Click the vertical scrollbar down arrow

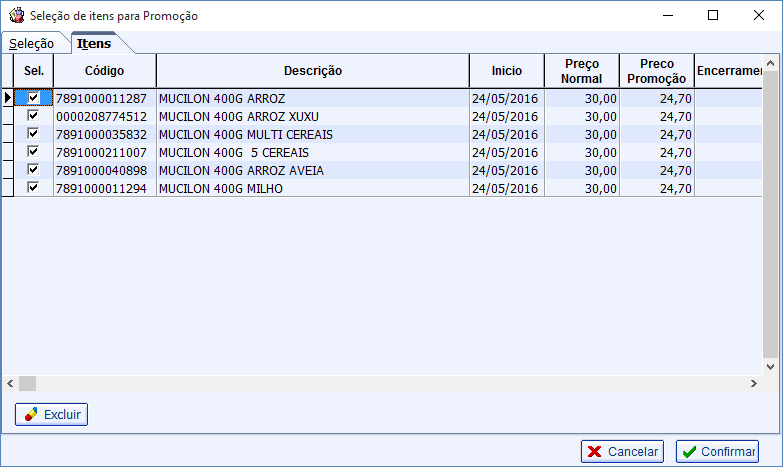(x=771, y=367)
